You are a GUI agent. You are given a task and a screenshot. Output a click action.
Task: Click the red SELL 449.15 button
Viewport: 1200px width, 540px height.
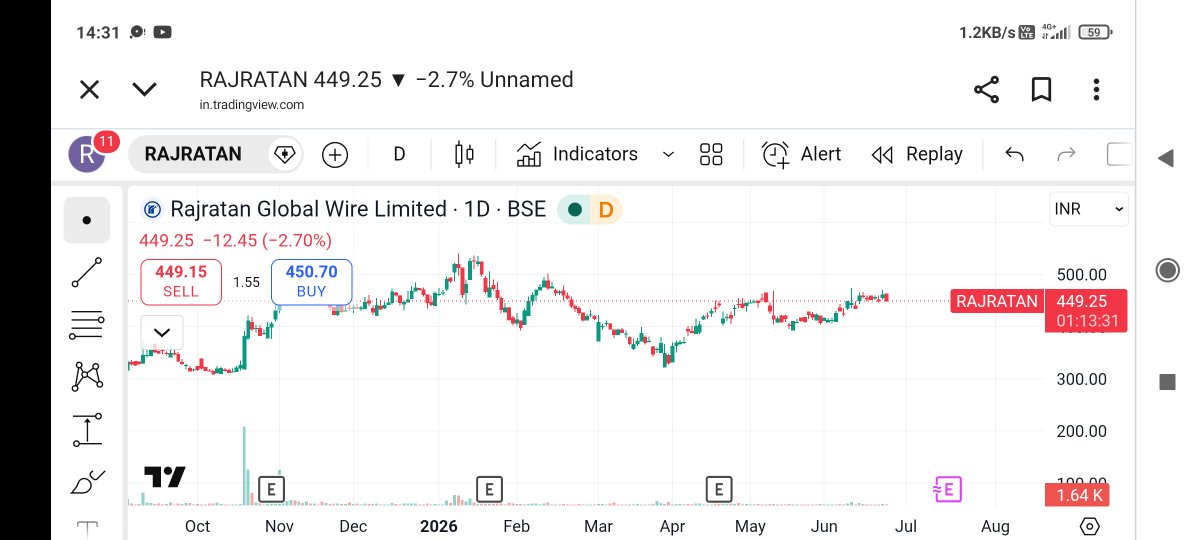[181, 281]
